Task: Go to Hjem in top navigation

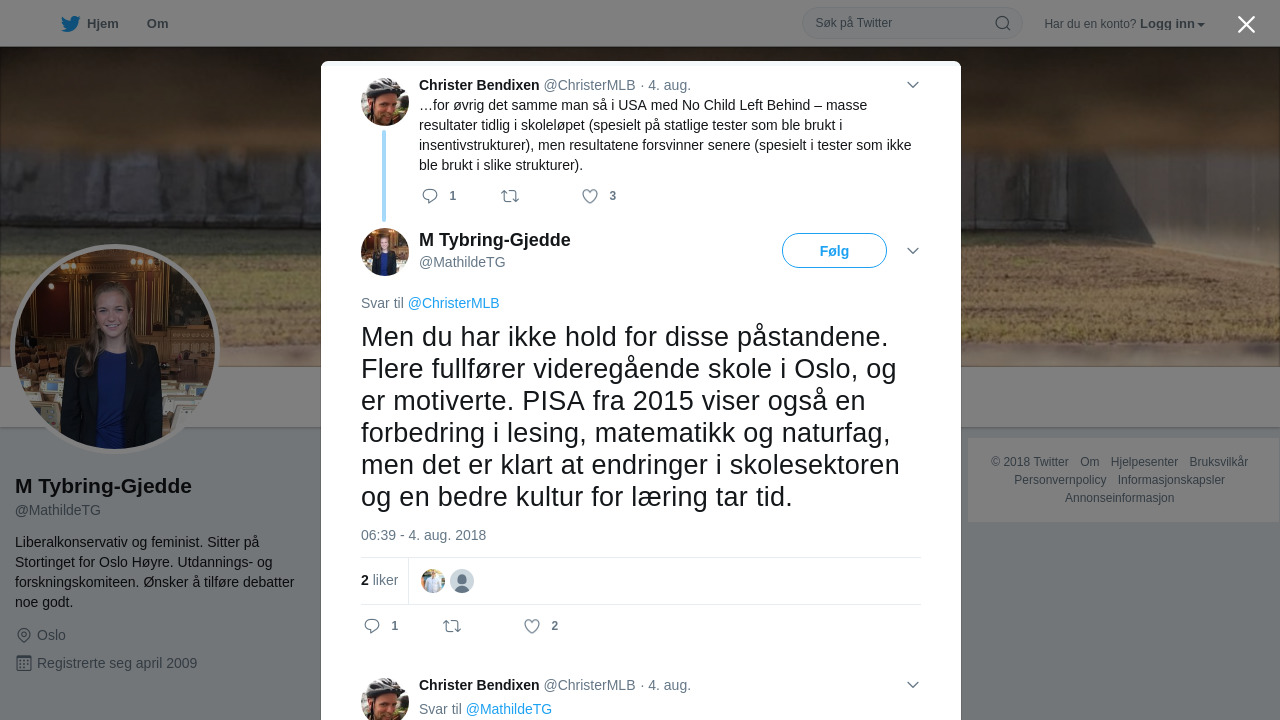Action: [x=102, y=24]
